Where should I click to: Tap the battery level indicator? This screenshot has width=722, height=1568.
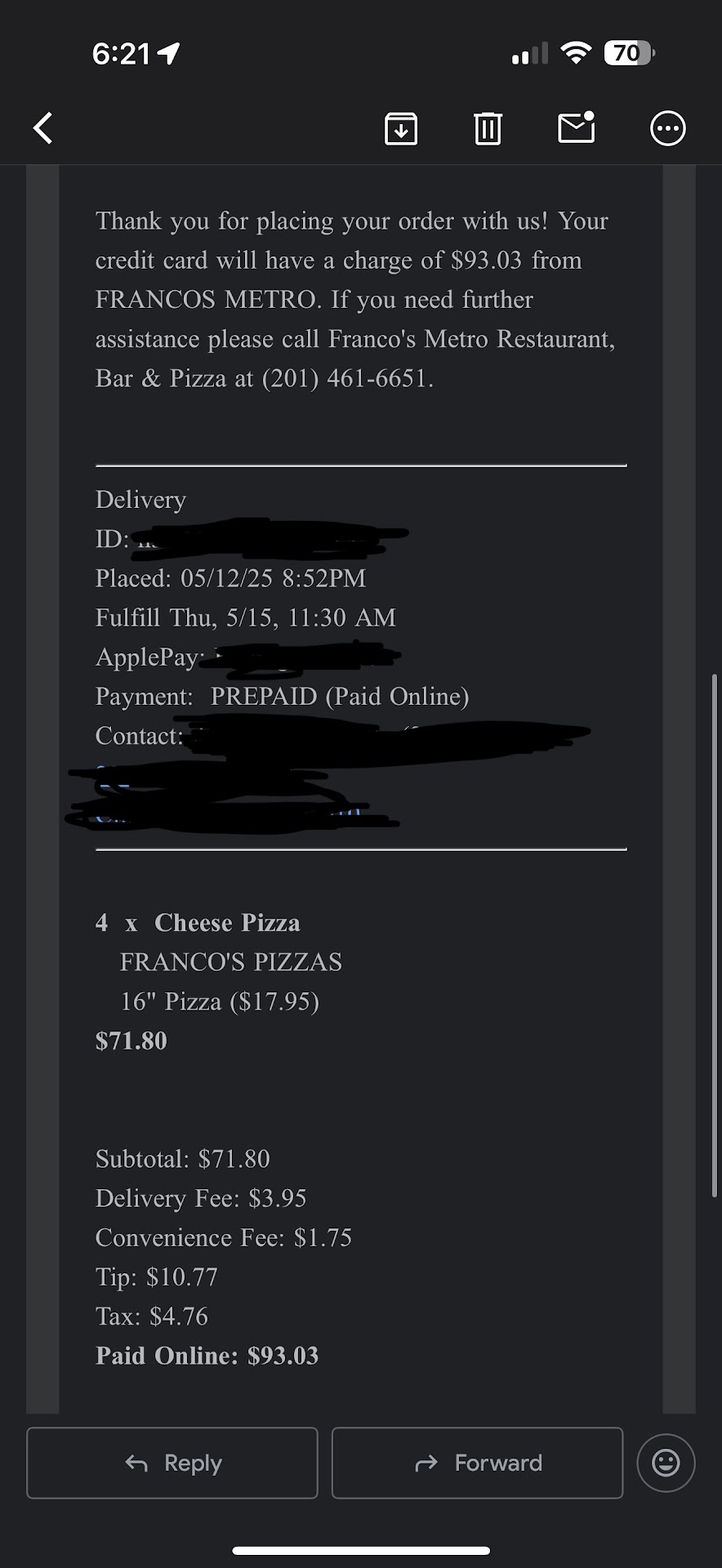628,54
